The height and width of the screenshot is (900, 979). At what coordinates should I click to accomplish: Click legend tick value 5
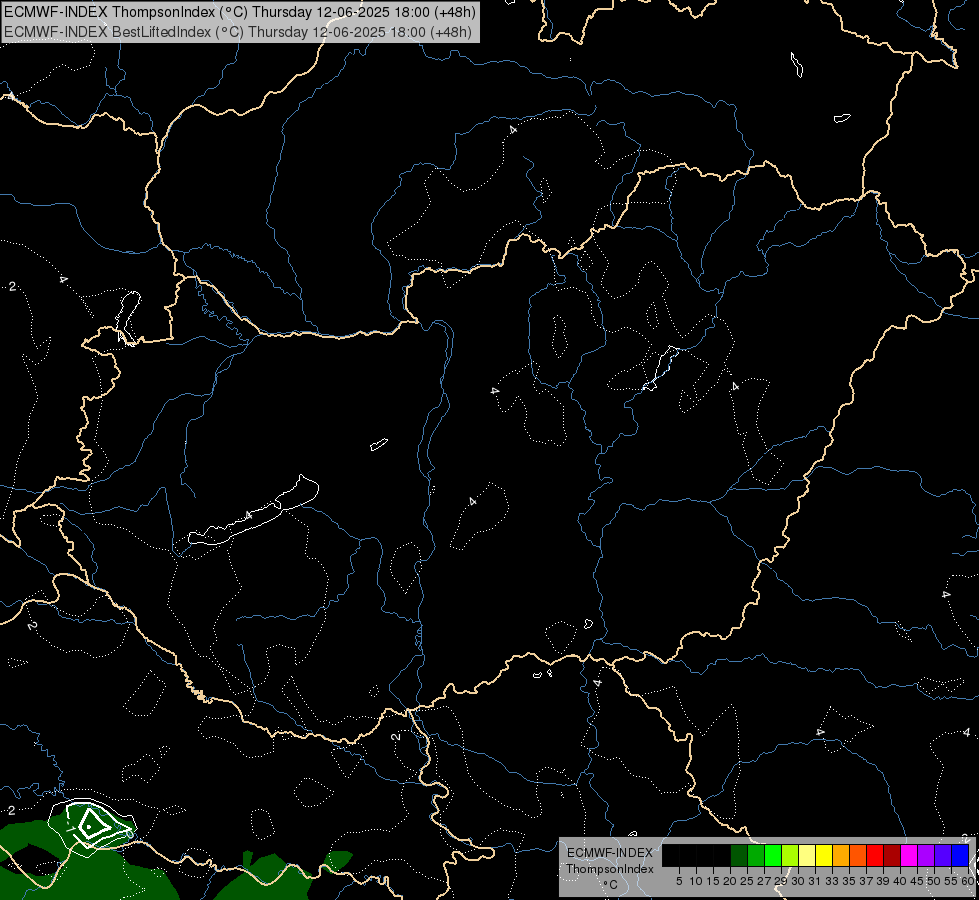click(x=679, y=881)
